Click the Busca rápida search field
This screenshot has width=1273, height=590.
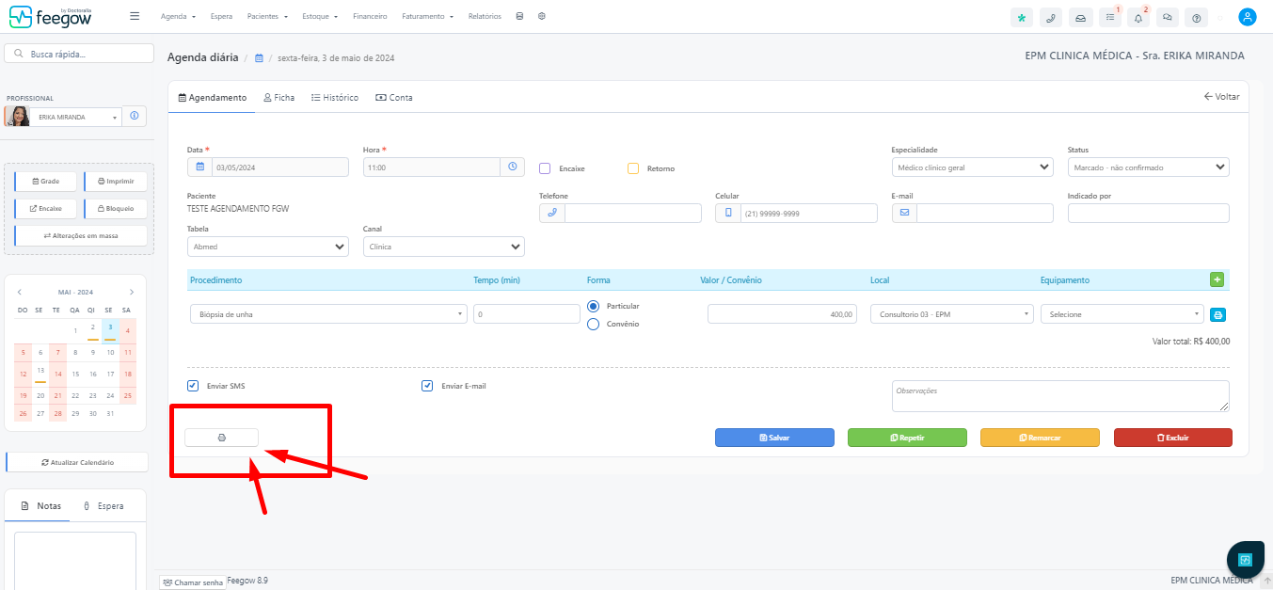79,53
